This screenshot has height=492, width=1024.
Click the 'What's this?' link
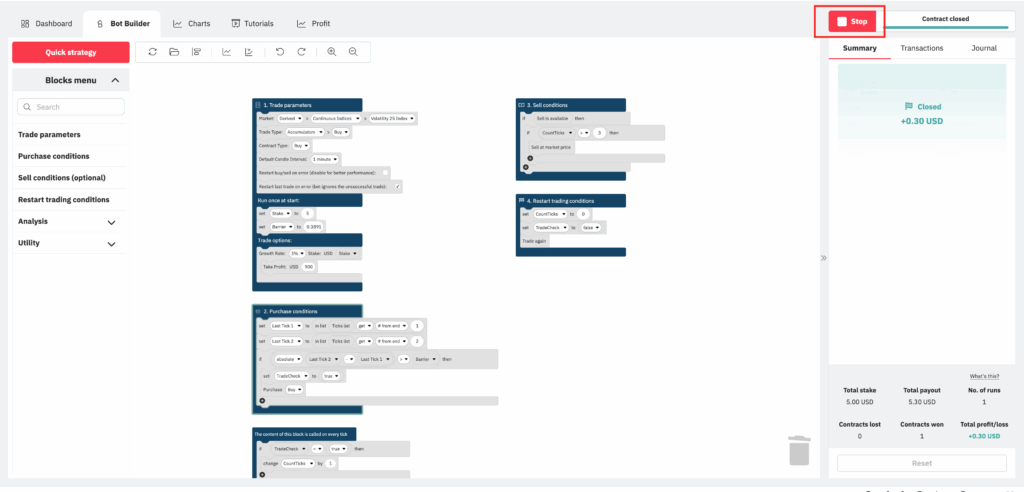pos(984,376)
